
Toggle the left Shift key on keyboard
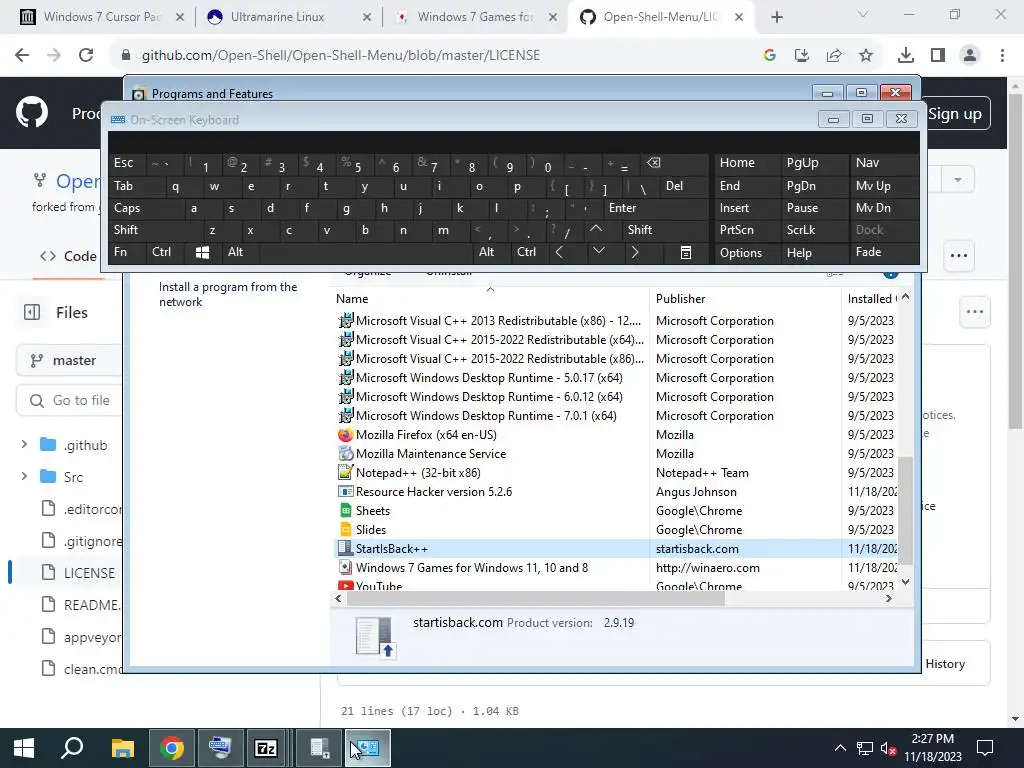[x=154, y=230]
